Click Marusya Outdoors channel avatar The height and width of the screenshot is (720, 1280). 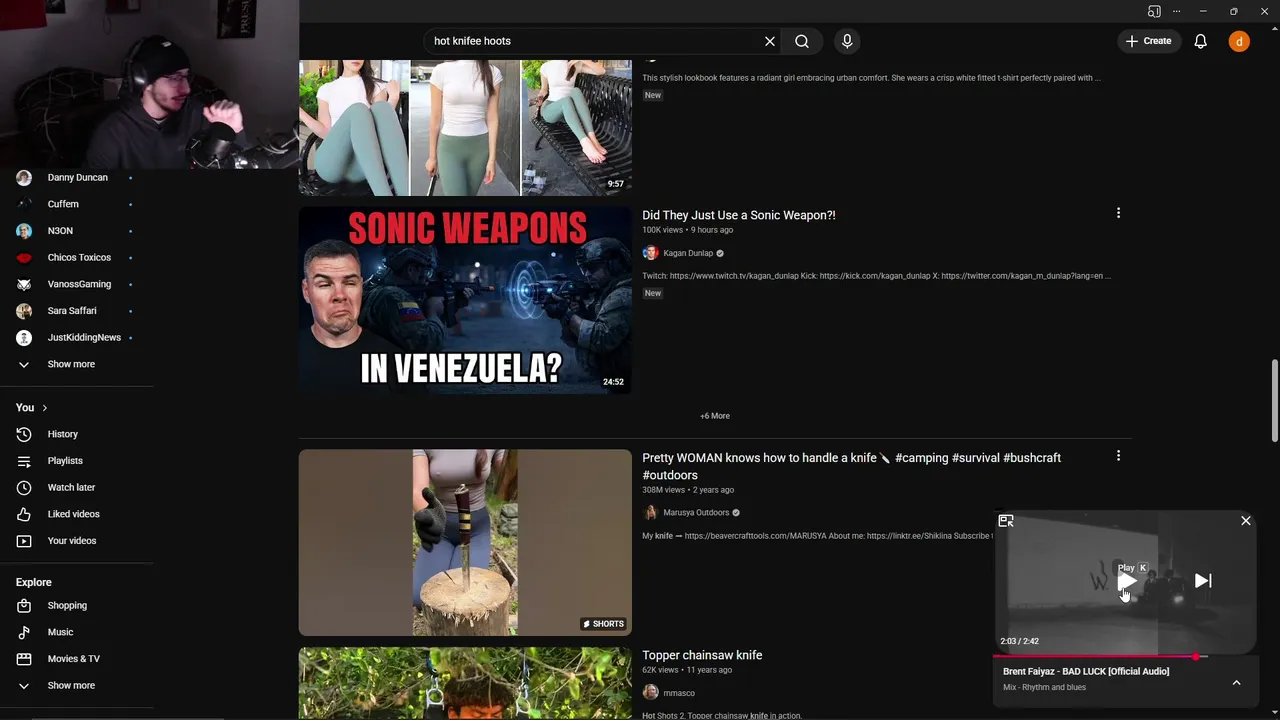tap(650, 512)
